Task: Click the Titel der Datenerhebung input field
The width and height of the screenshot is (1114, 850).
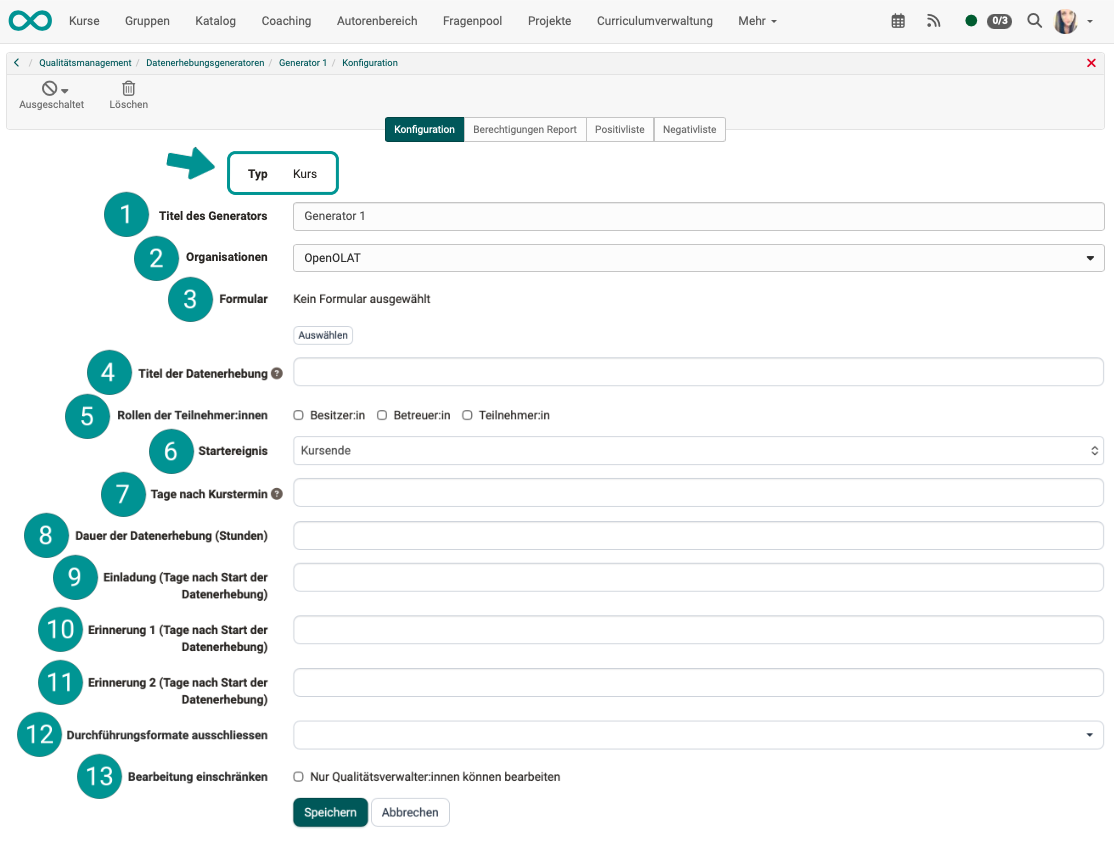Action: pos(697,372)
